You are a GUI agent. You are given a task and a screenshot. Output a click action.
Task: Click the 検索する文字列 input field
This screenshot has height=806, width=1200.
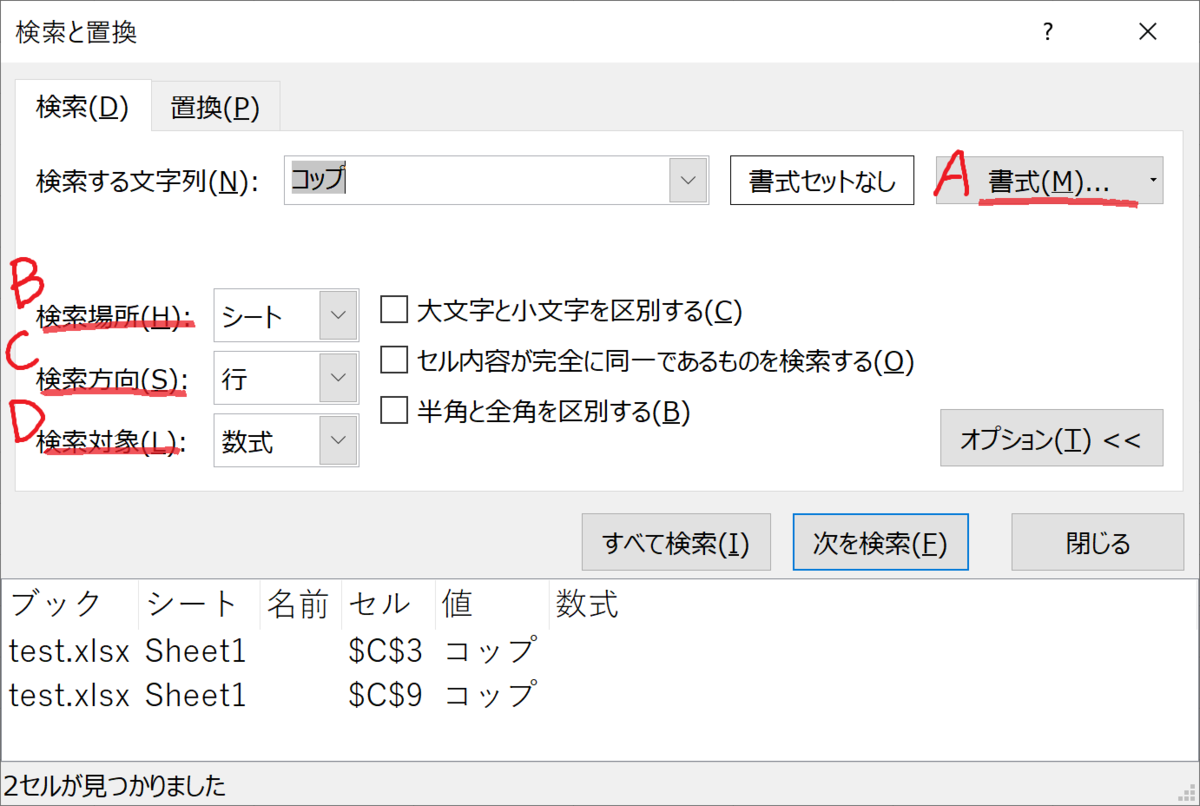tap(477, 180)
